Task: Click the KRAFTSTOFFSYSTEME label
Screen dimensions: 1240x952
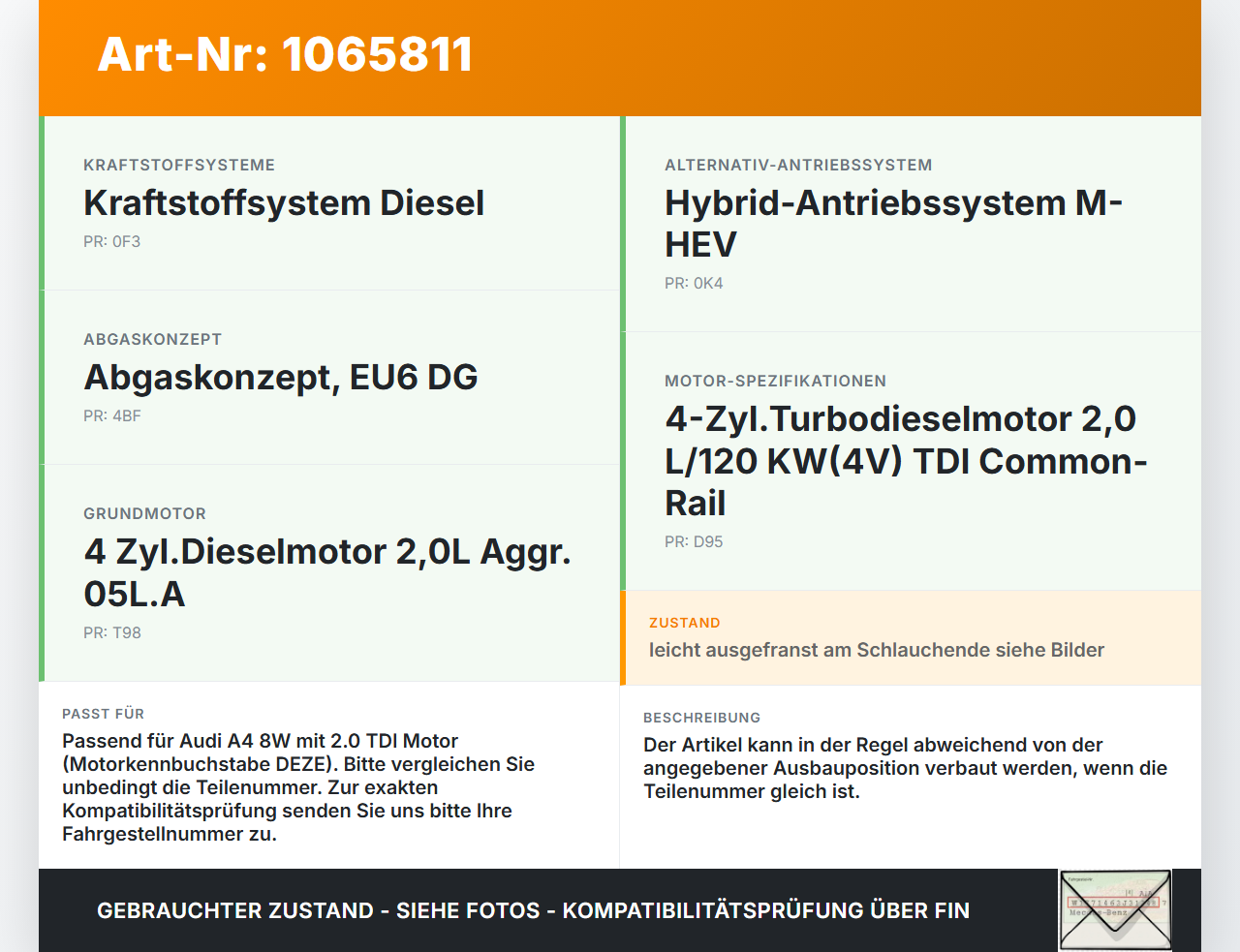Action: click(x=179, y=165)
